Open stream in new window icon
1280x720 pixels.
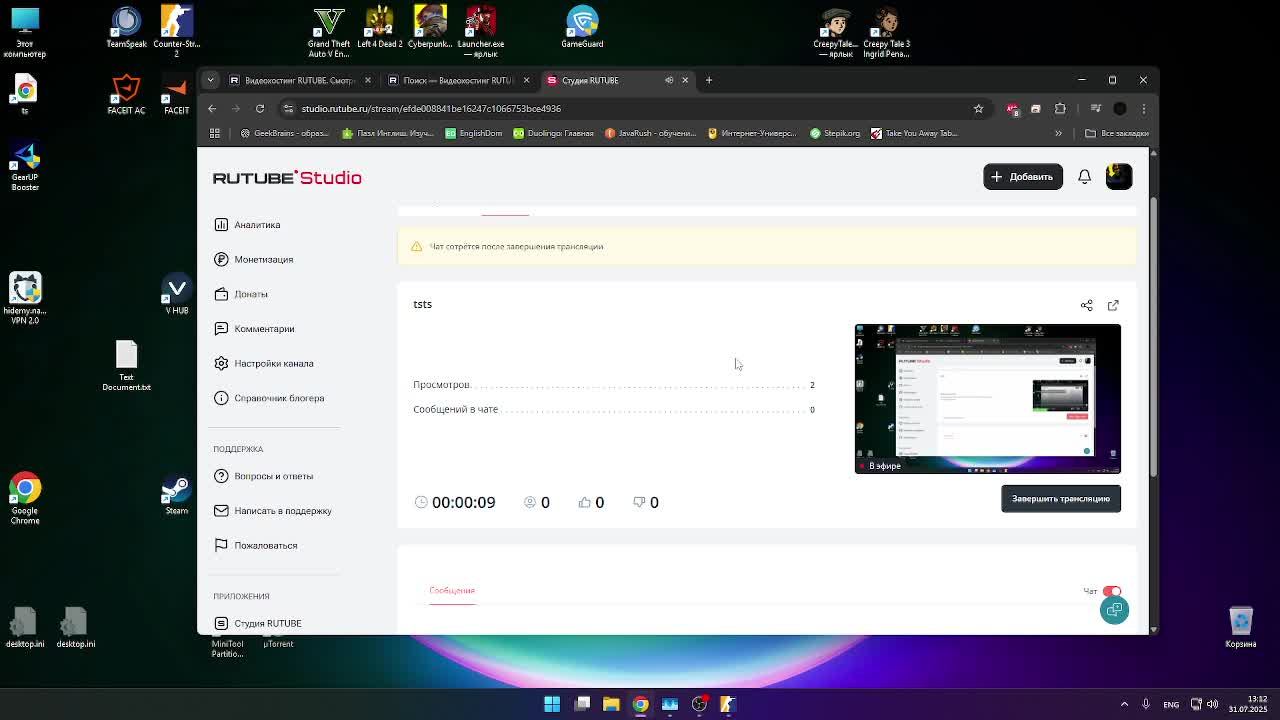[1113, 305]
